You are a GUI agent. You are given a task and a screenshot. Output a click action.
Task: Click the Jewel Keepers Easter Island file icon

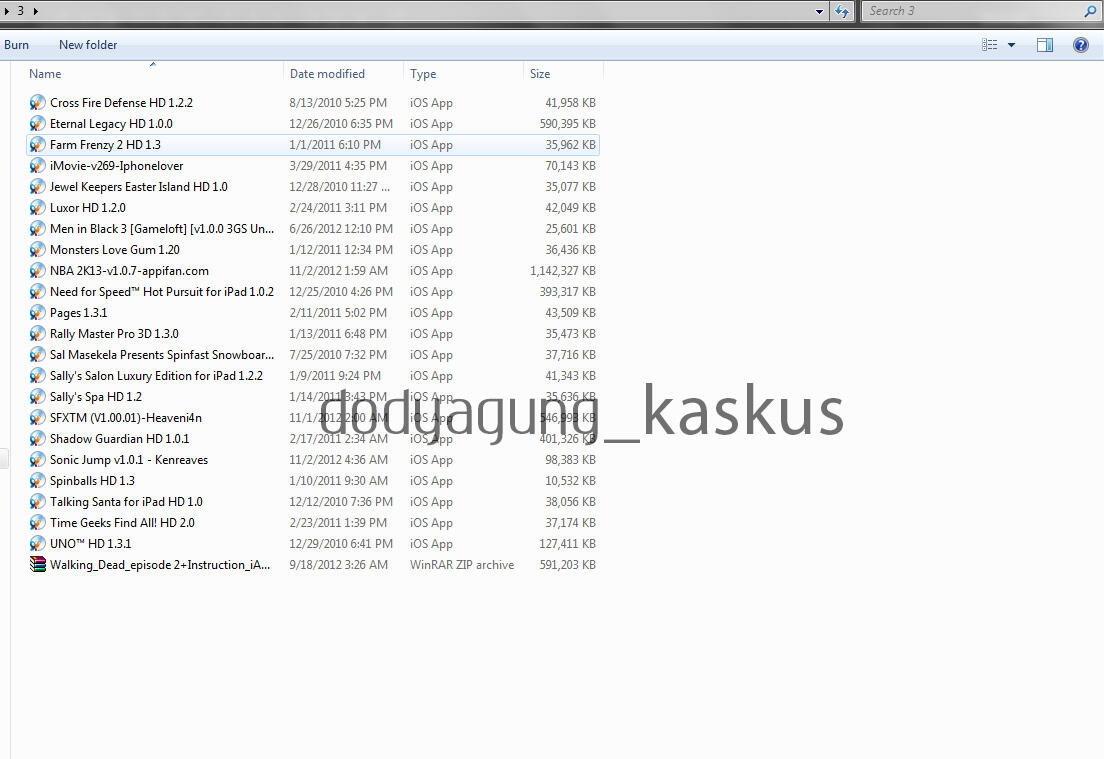tap(37, 187)
